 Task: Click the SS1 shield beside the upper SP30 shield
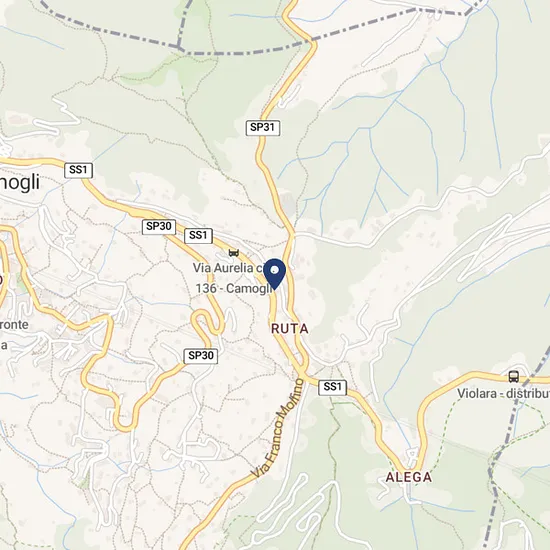click(198, 236)
